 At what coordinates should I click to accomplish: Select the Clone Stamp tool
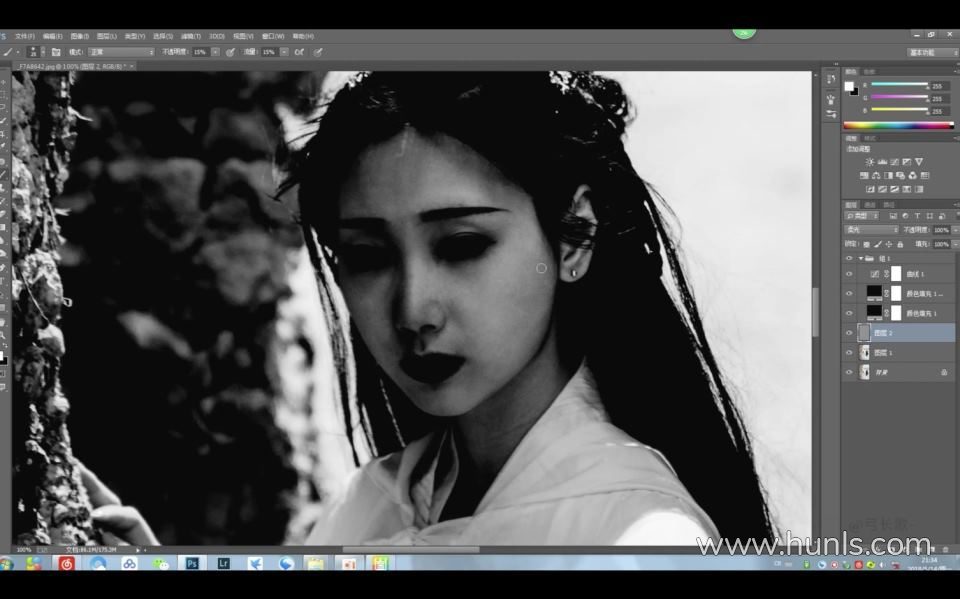coord(4,187)
